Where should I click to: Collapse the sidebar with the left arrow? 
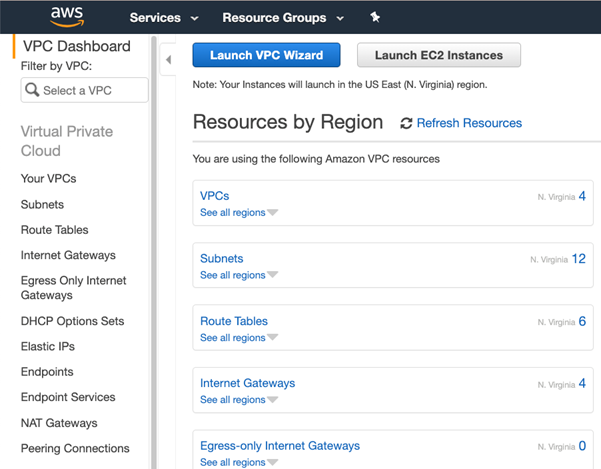click(x=168, y=59)
